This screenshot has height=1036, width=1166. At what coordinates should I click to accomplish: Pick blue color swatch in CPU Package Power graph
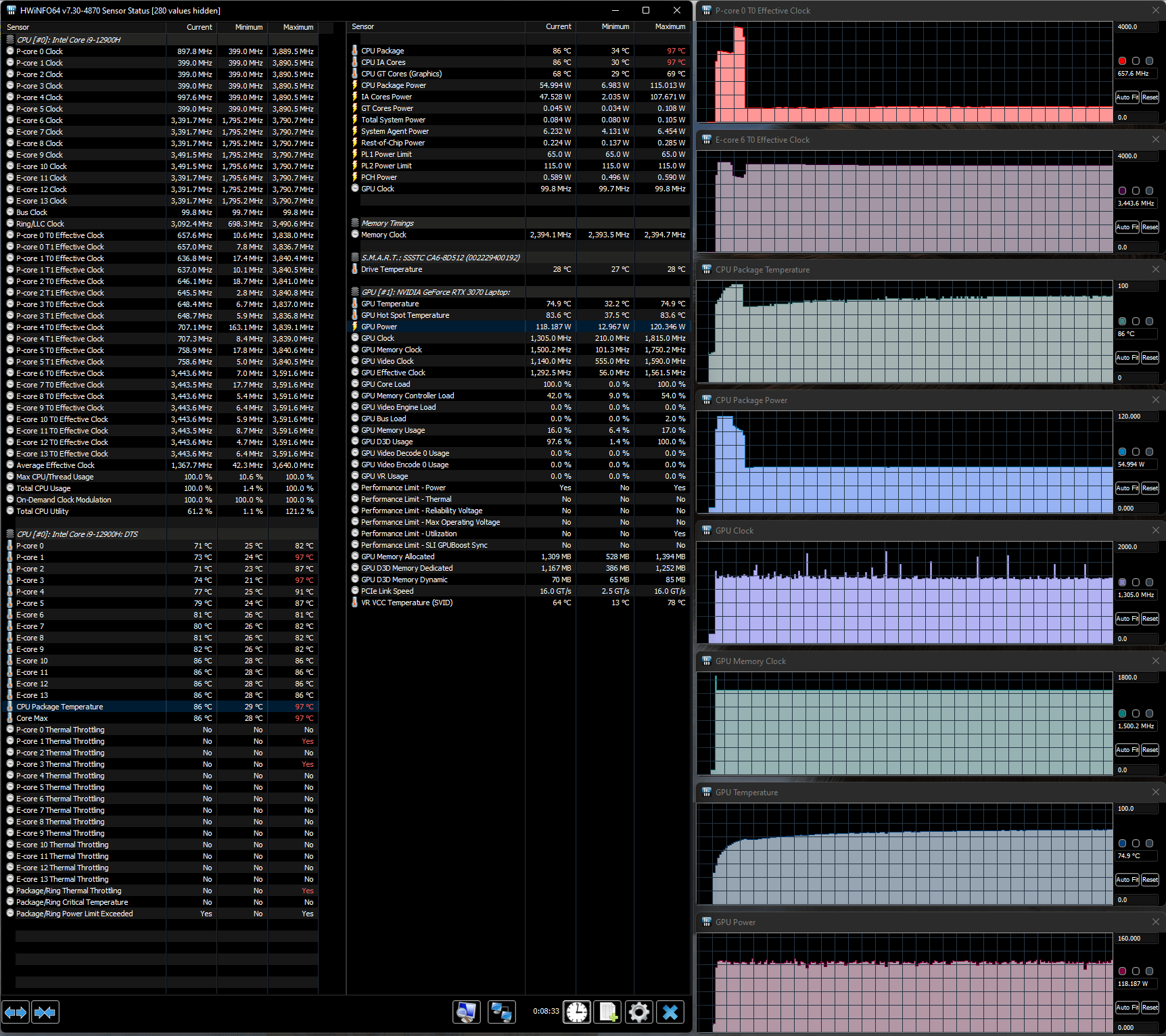coord(1123,452)
